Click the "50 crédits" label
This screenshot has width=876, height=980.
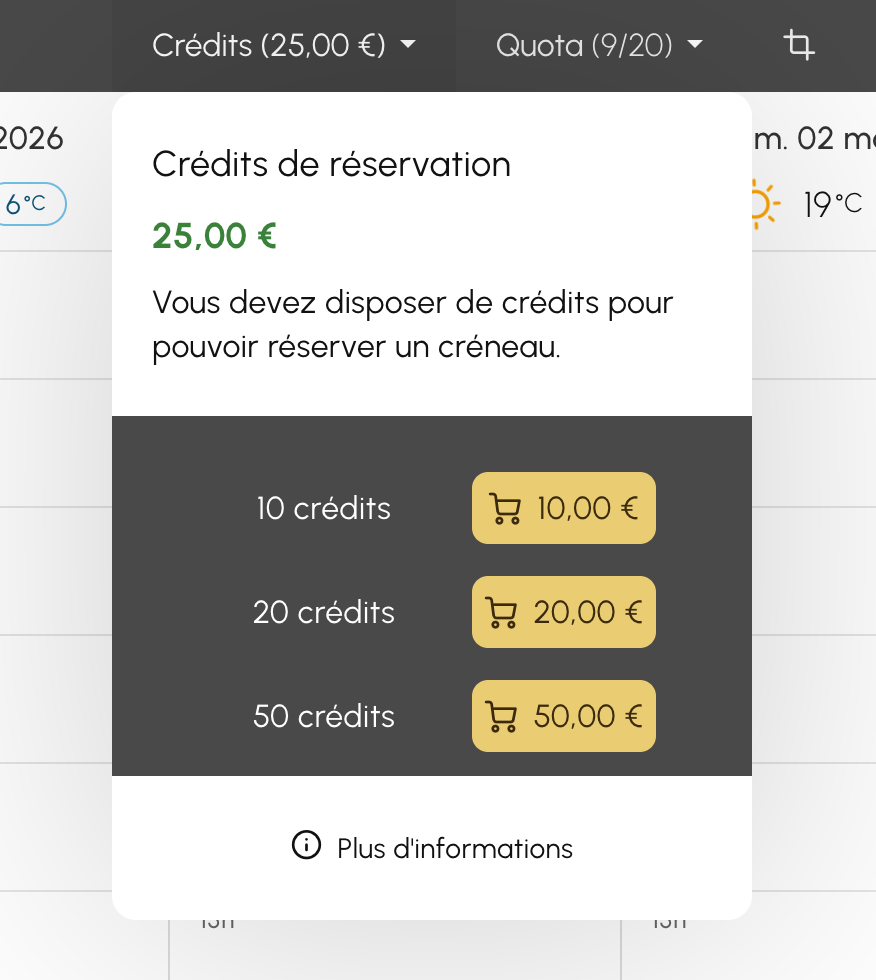(323, 716)
